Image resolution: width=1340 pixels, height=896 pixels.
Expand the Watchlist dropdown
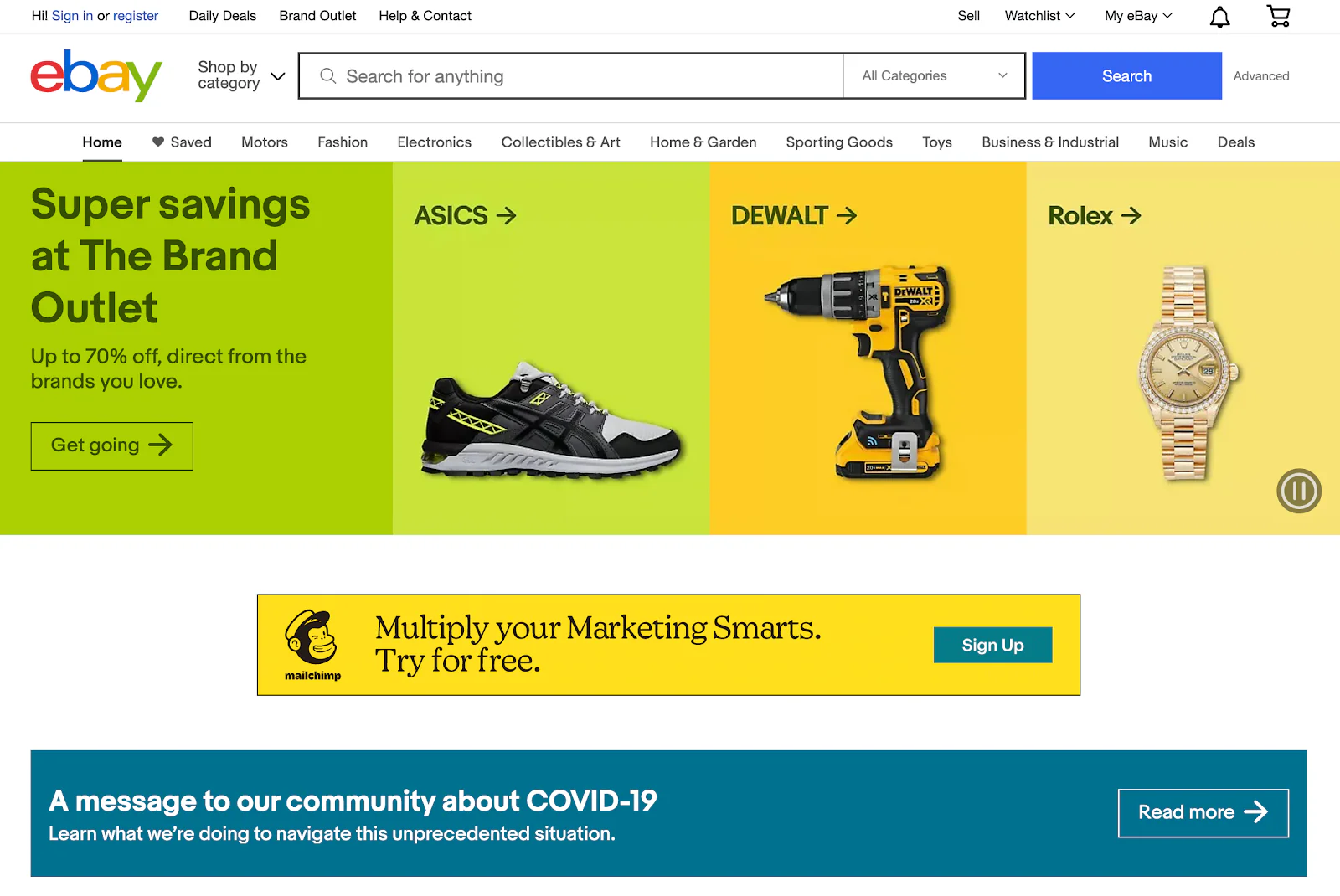click(1039, 16)
